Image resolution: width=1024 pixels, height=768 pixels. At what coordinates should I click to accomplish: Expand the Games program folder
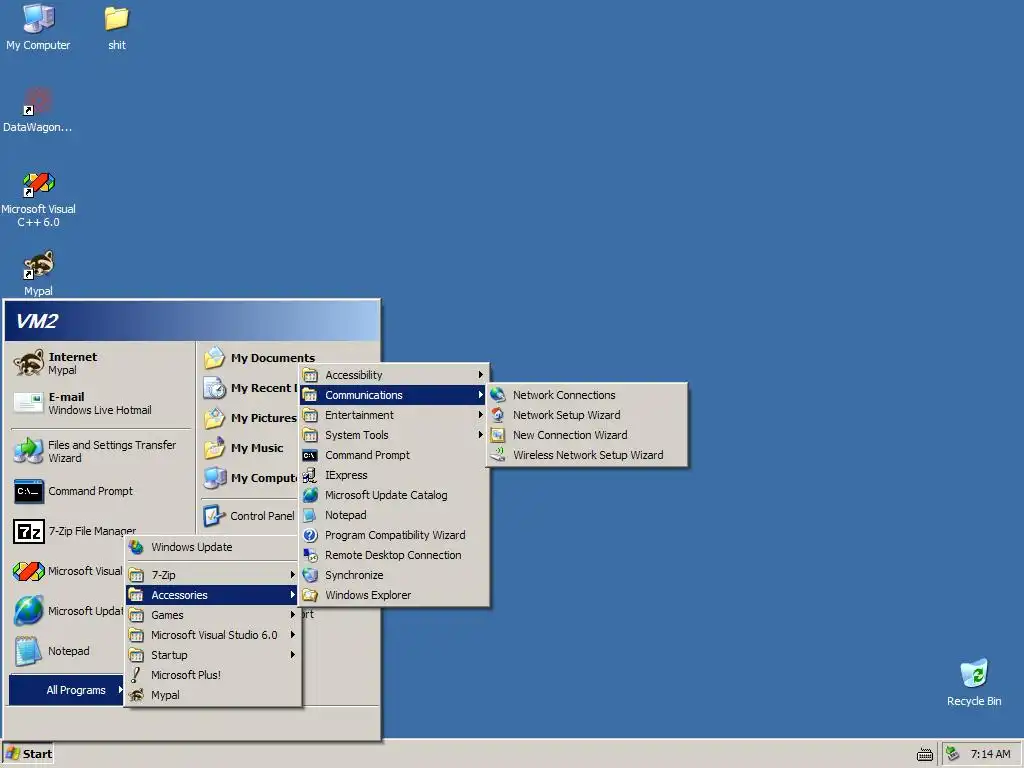point(212,615)
